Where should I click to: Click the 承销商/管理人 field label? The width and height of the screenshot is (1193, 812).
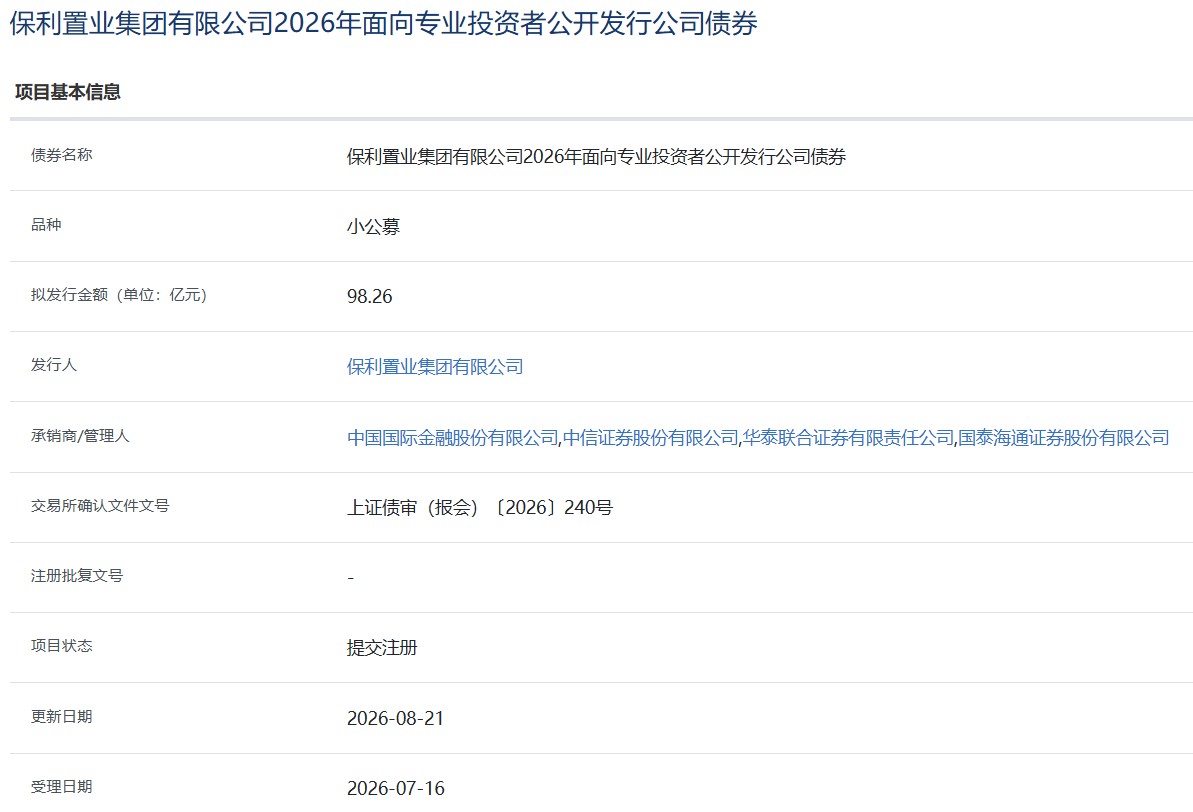(x=80, y=436)
